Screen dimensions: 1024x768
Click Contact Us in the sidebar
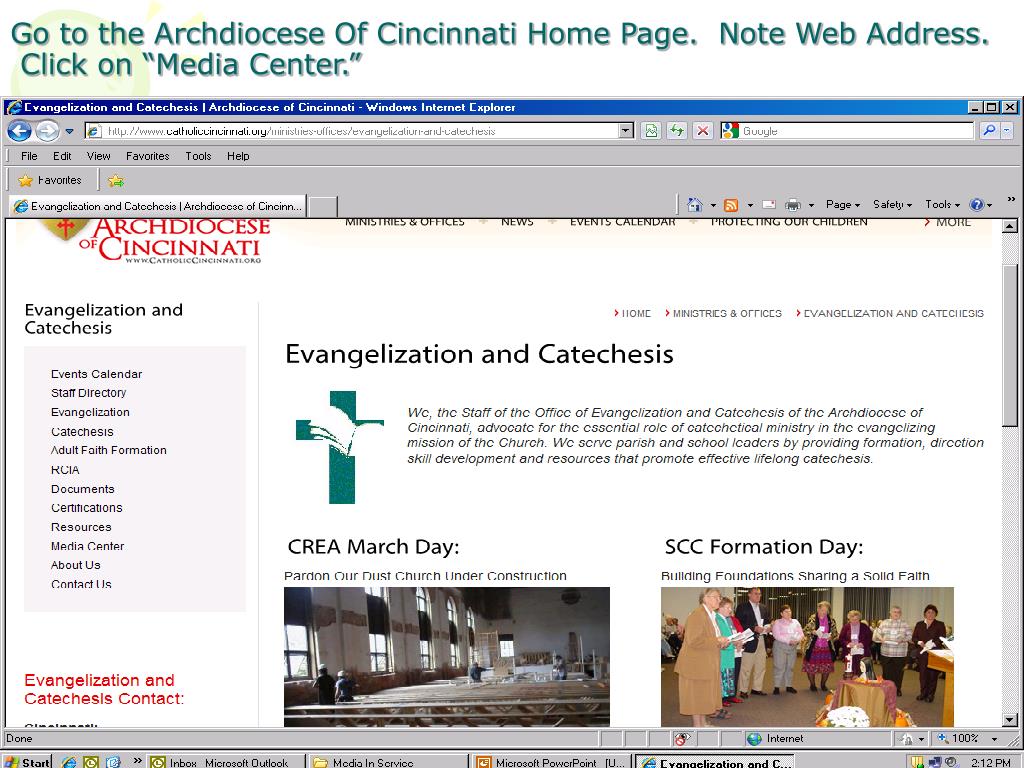(x=82, y=584)
